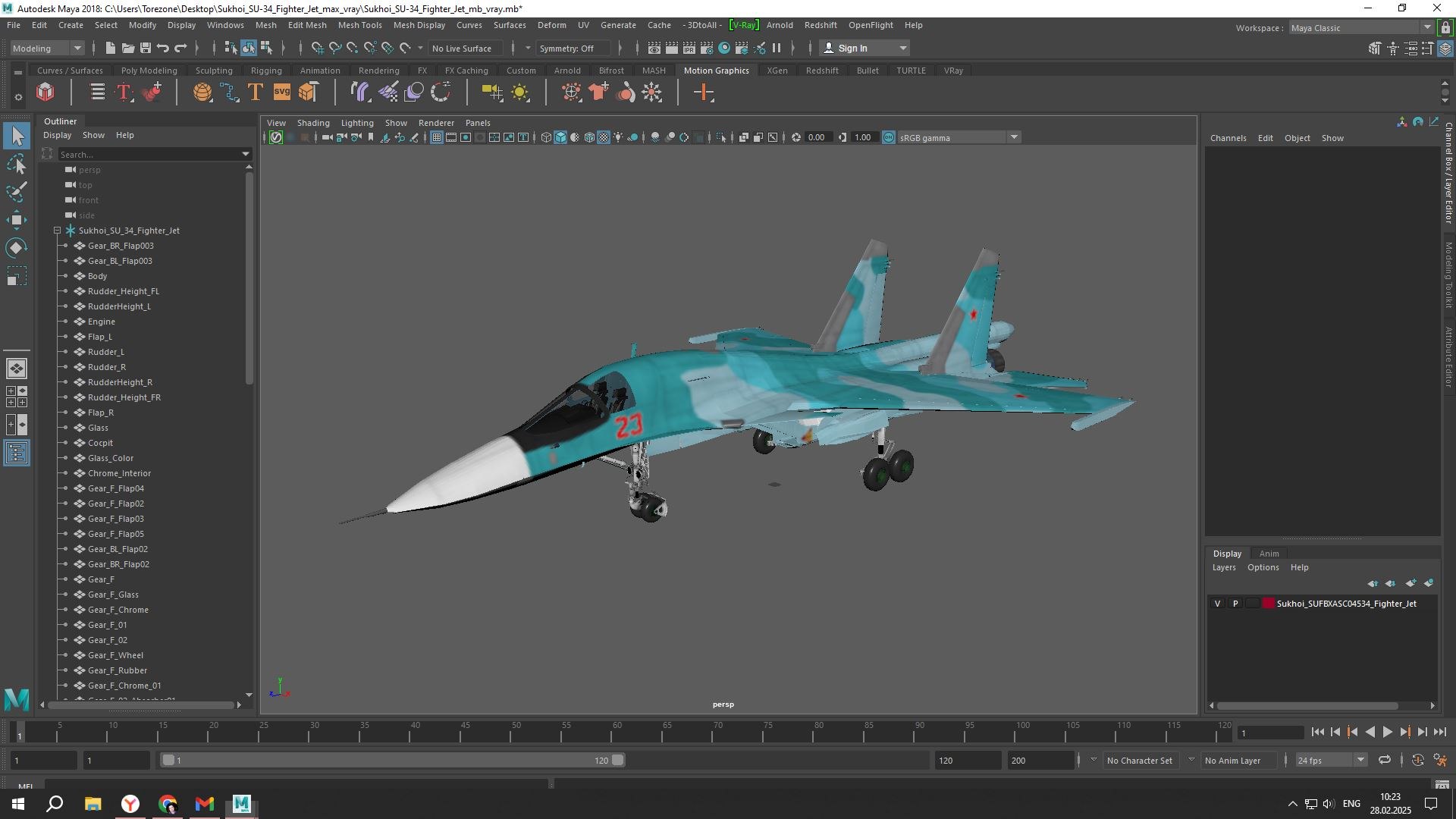Screen dimensions: 1456x819
Task: Switch to single perspective view layout
Action: click(x=17, y=369)
